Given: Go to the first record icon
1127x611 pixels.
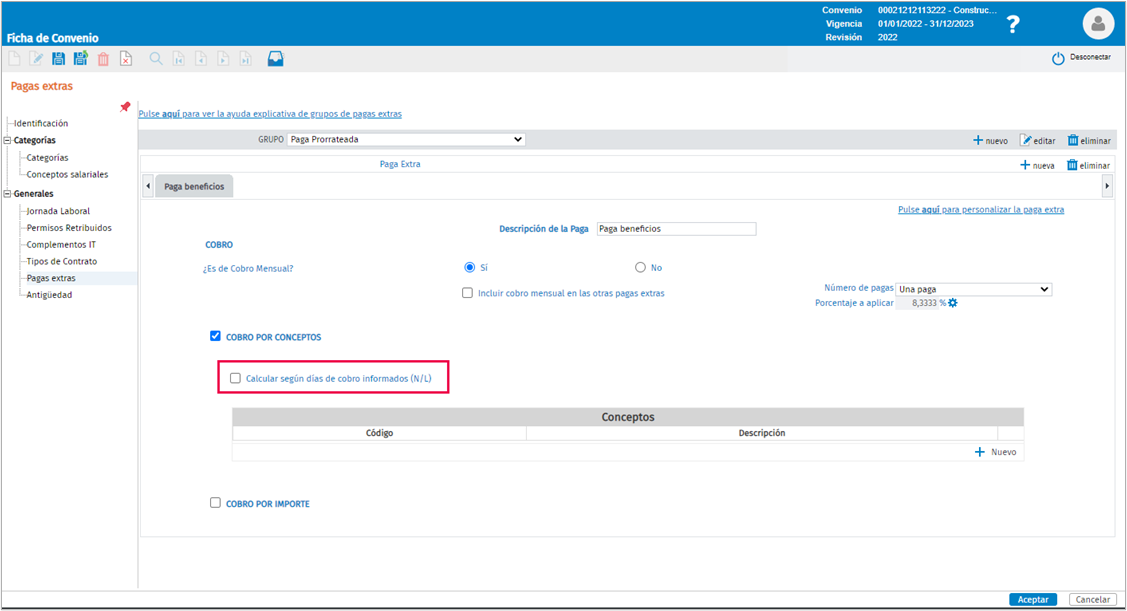Looking at the screenshot, I should click(178, 59).
